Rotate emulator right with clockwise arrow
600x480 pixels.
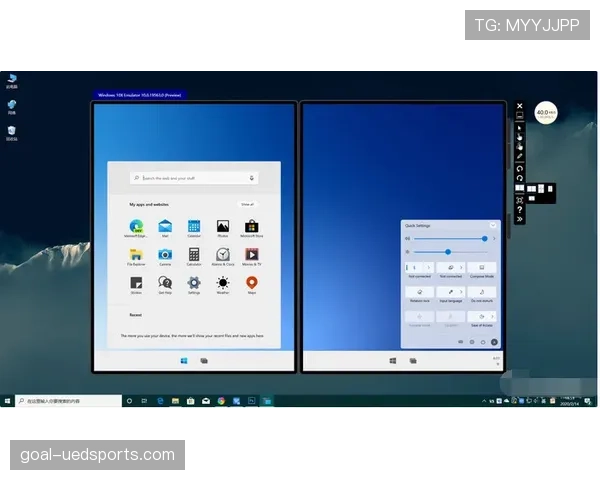[x=519, y=178]
